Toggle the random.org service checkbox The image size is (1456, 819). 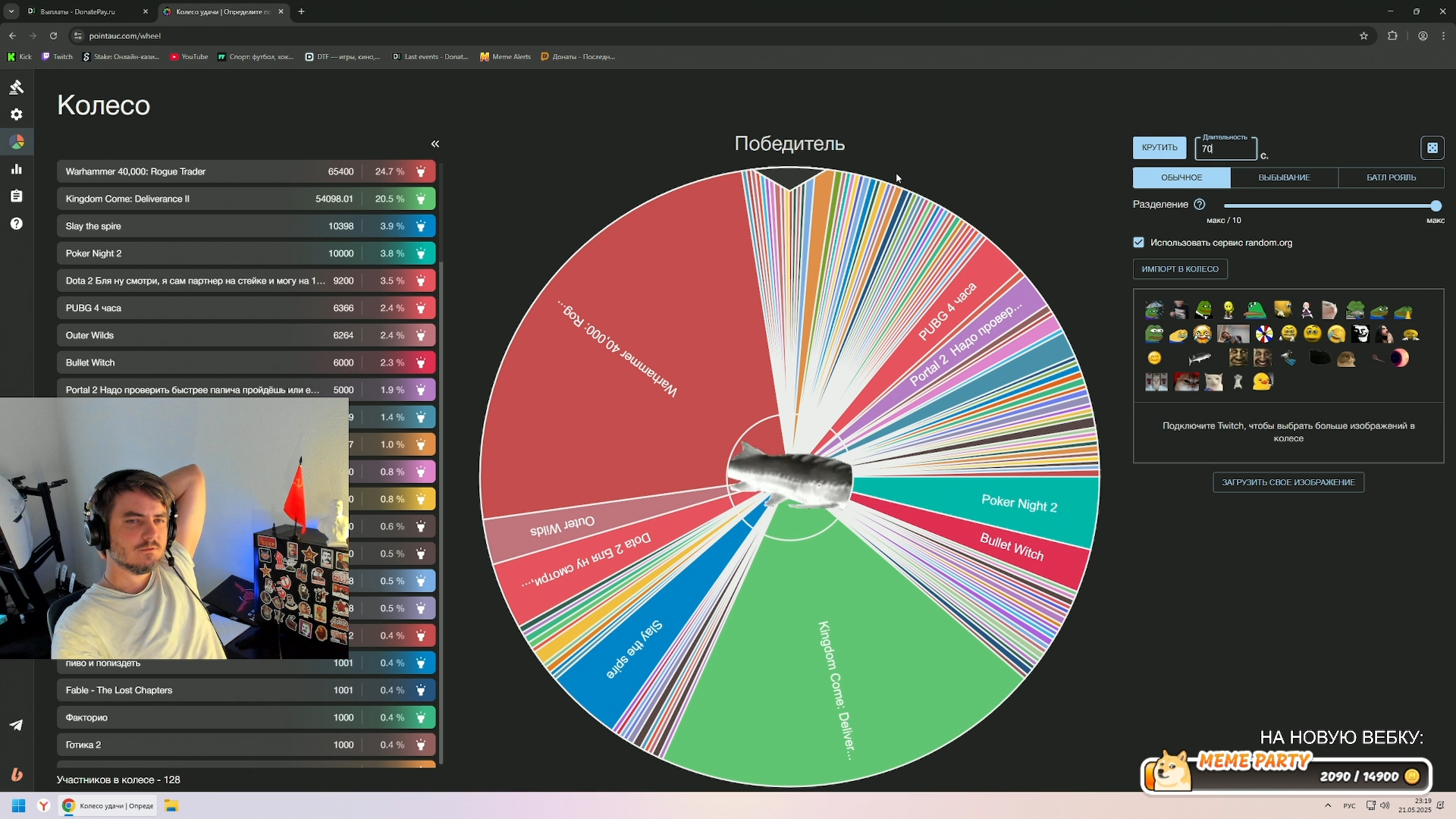(1138, 243)
